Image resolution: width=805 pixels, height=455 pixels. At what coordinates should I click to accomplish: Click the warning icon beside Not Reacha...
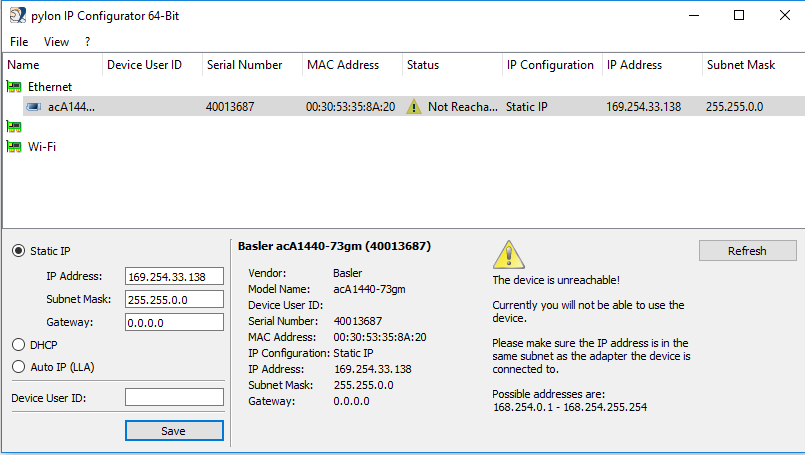(x=414, y=107)
